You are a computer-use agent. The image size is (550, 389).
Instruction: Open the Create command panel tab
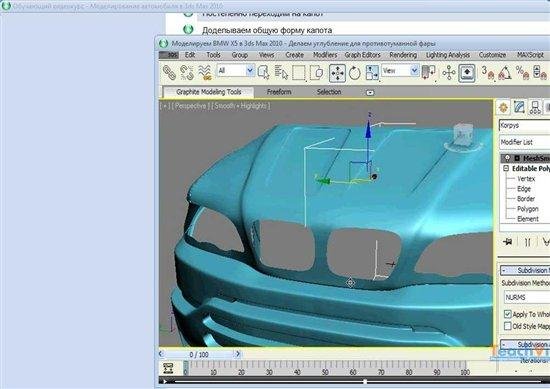(x=503, y=107)
